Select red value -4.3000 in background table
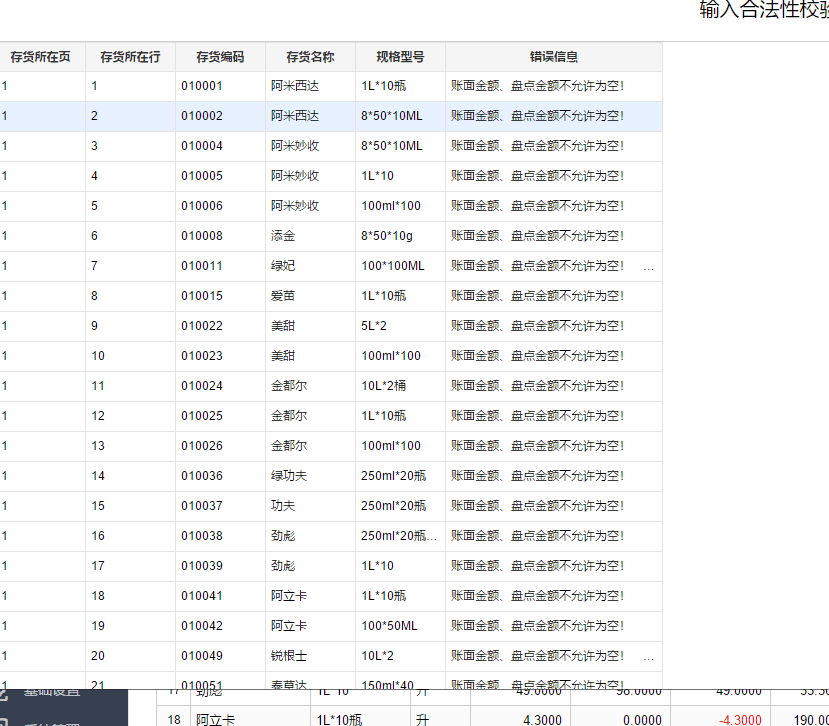The image size is (829, 726). 740,720
